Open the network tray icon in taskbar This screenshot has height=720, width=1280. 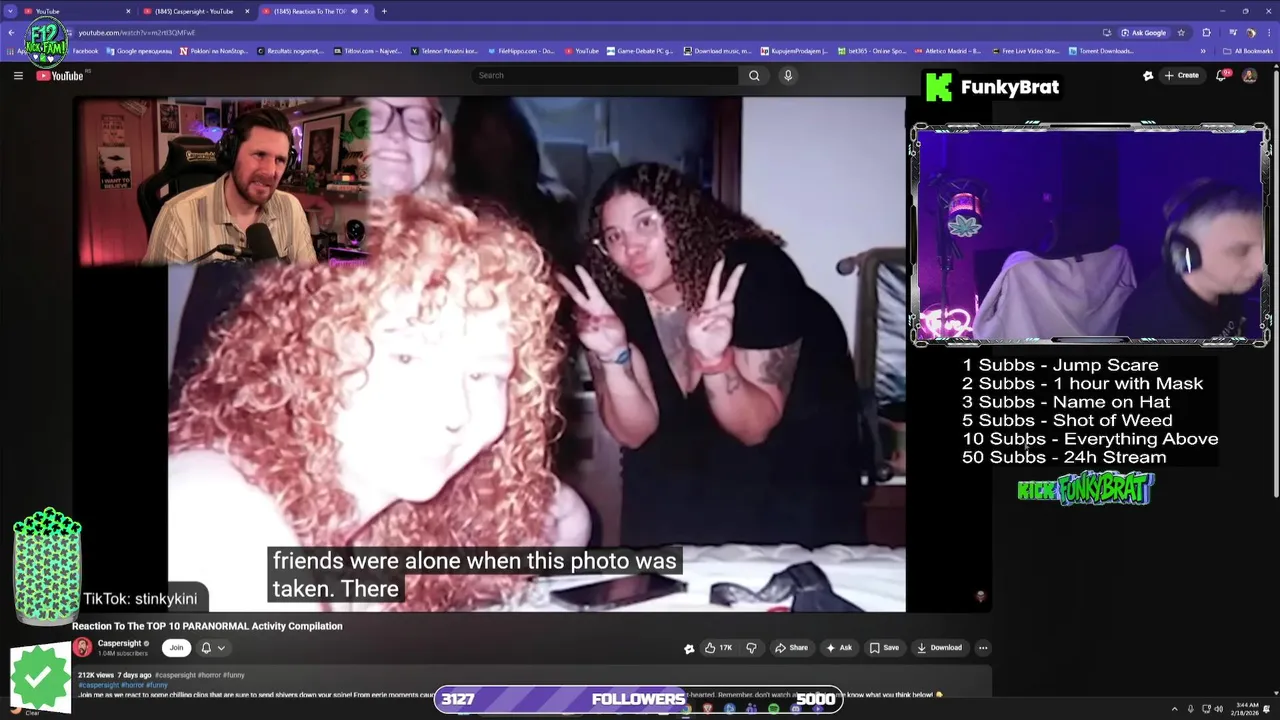coord(1205,709)
